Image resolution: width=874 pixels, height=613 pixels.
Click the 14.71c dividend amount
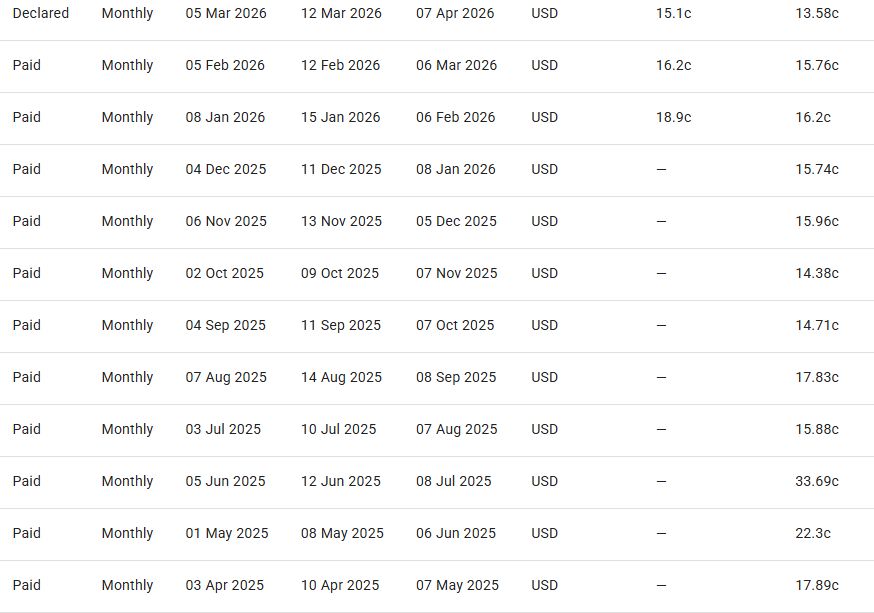click(817, 326)
